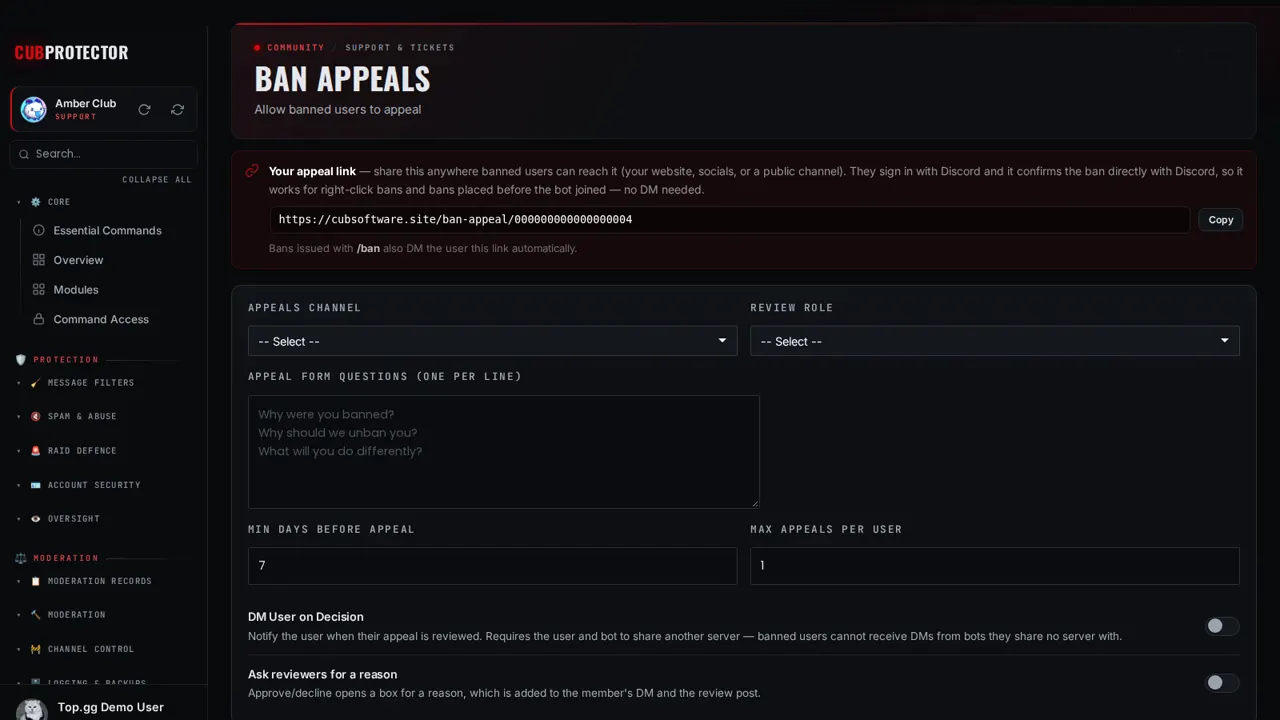Image resolution: width=1280 pixels, height=720 pixels.
Task: Click the Max Appeals Per User field
Action: coord(995,566)
